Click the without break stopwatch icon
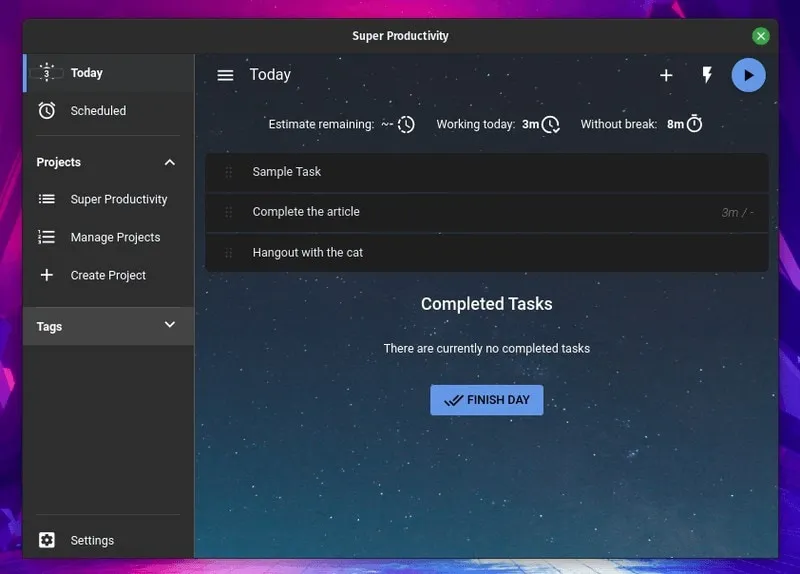 (x=694, y=125)
